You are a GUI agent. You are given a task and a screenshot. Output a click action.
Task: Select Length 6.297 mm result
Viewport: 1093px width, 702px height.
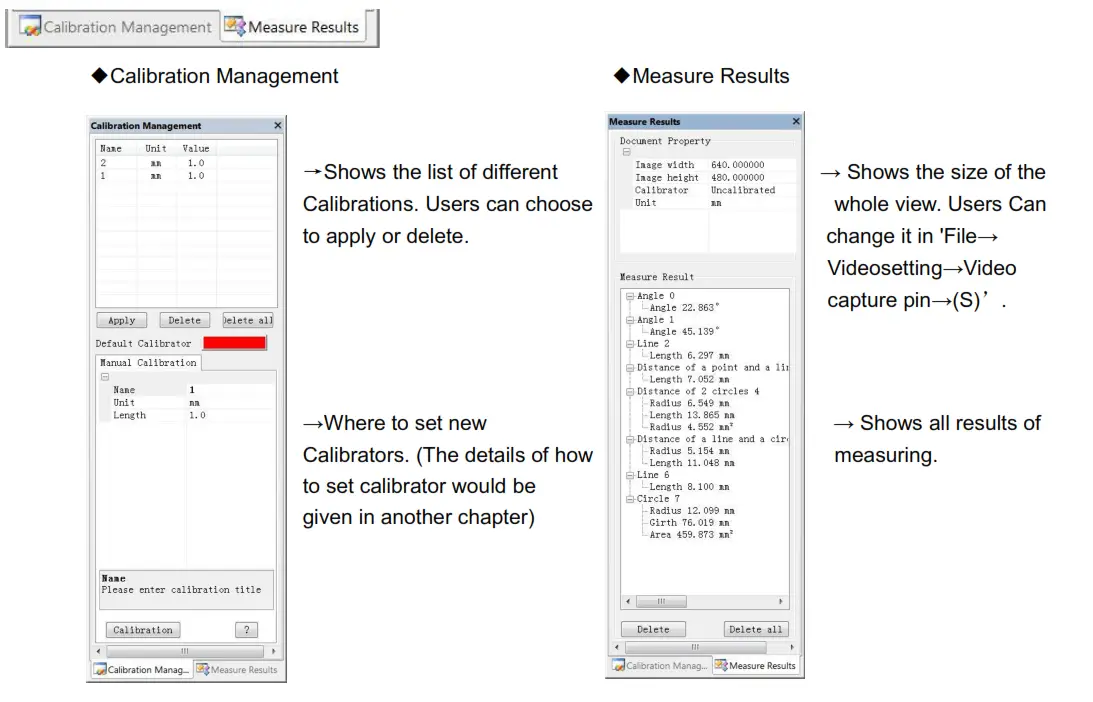pos(689,356)
